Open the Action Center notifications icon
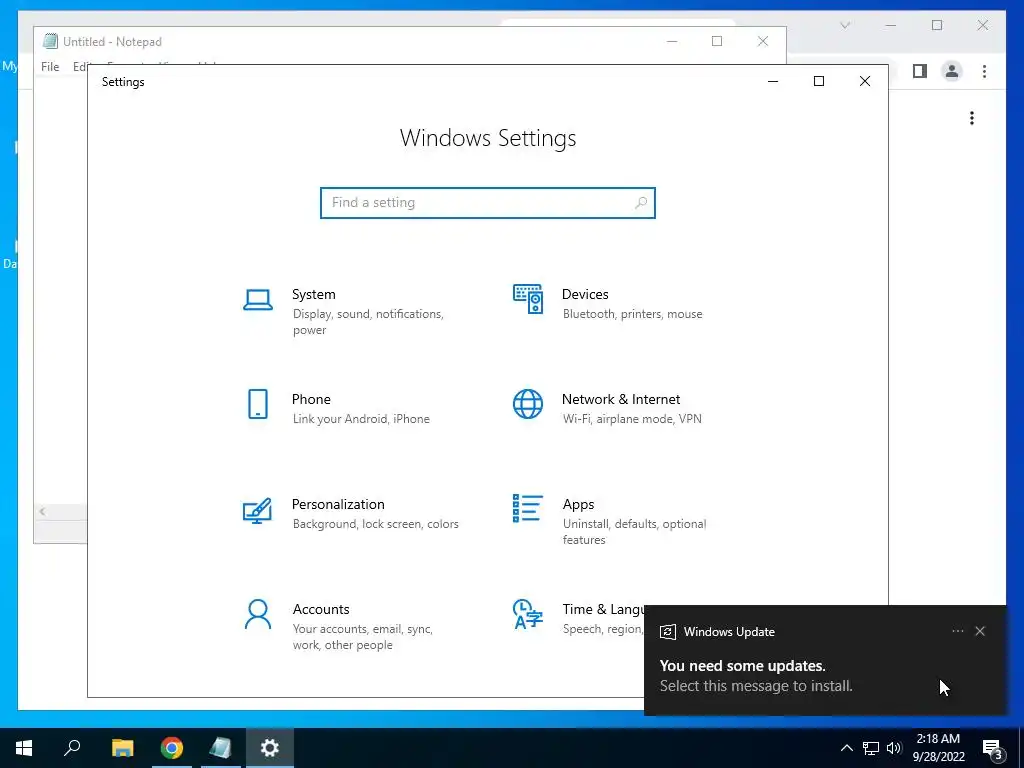 [993, 749]
